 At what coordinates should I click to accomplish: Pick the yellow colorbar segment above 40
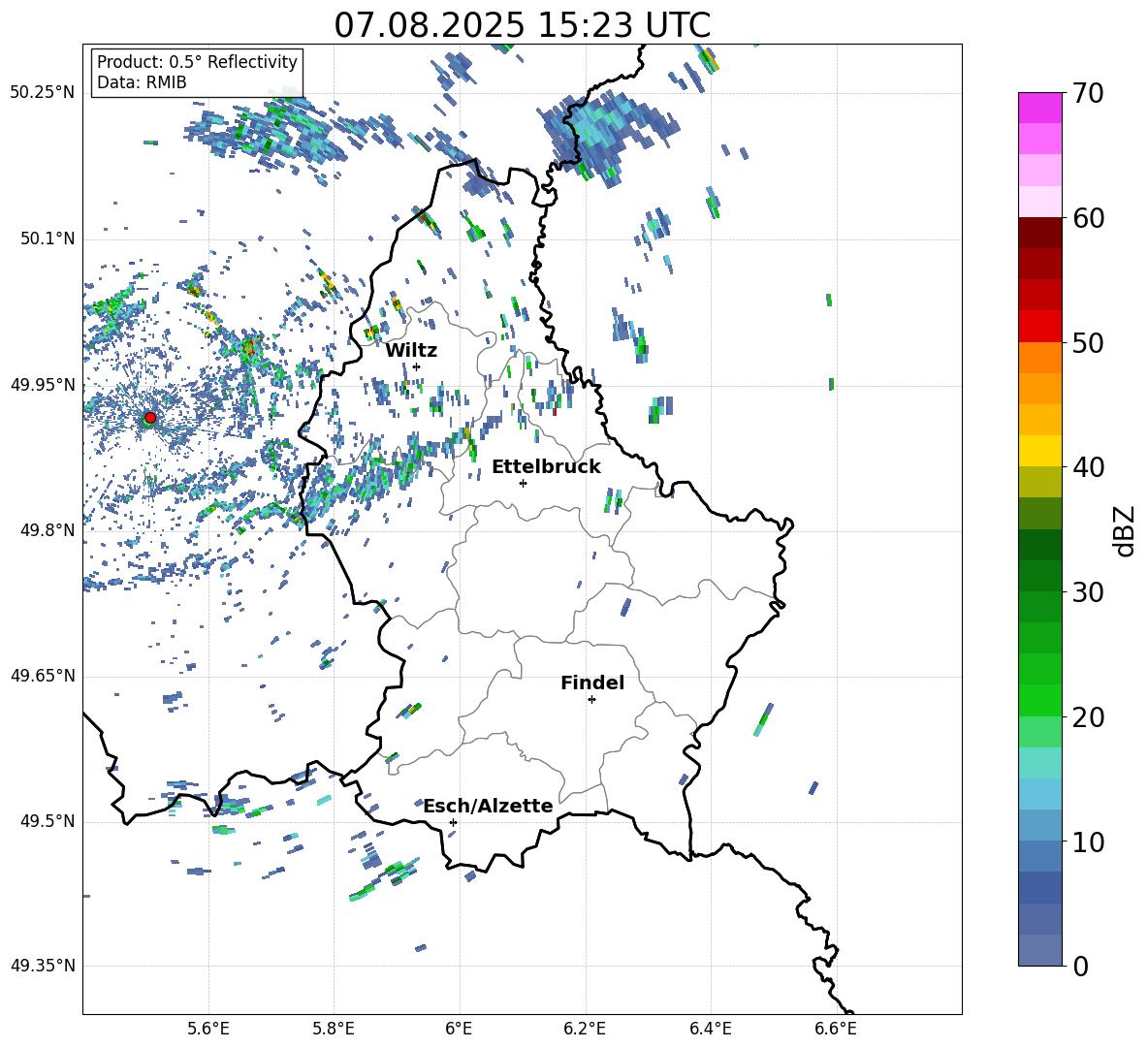(1039, 451)
